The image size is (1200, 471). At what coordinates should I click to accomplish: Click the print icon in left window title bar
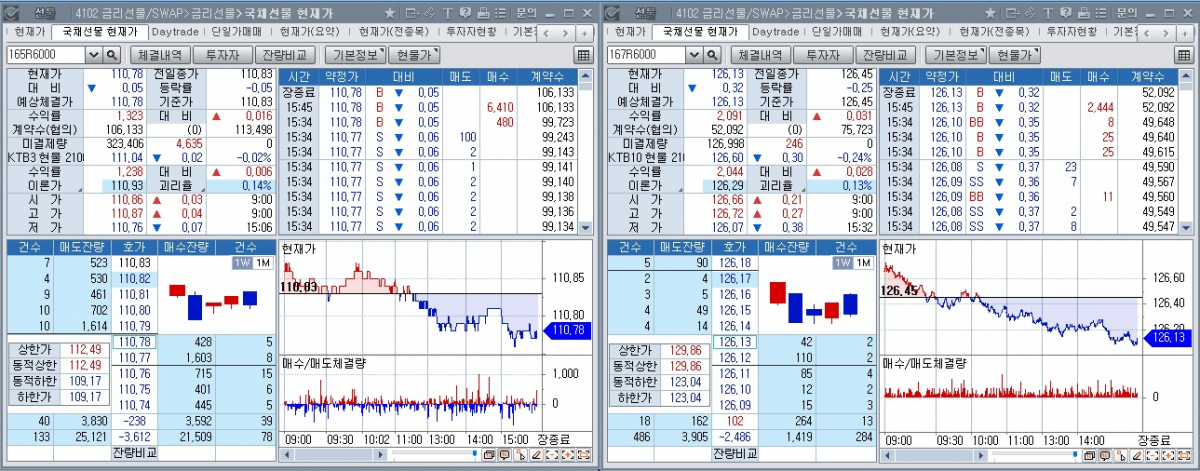click(483, 13)
